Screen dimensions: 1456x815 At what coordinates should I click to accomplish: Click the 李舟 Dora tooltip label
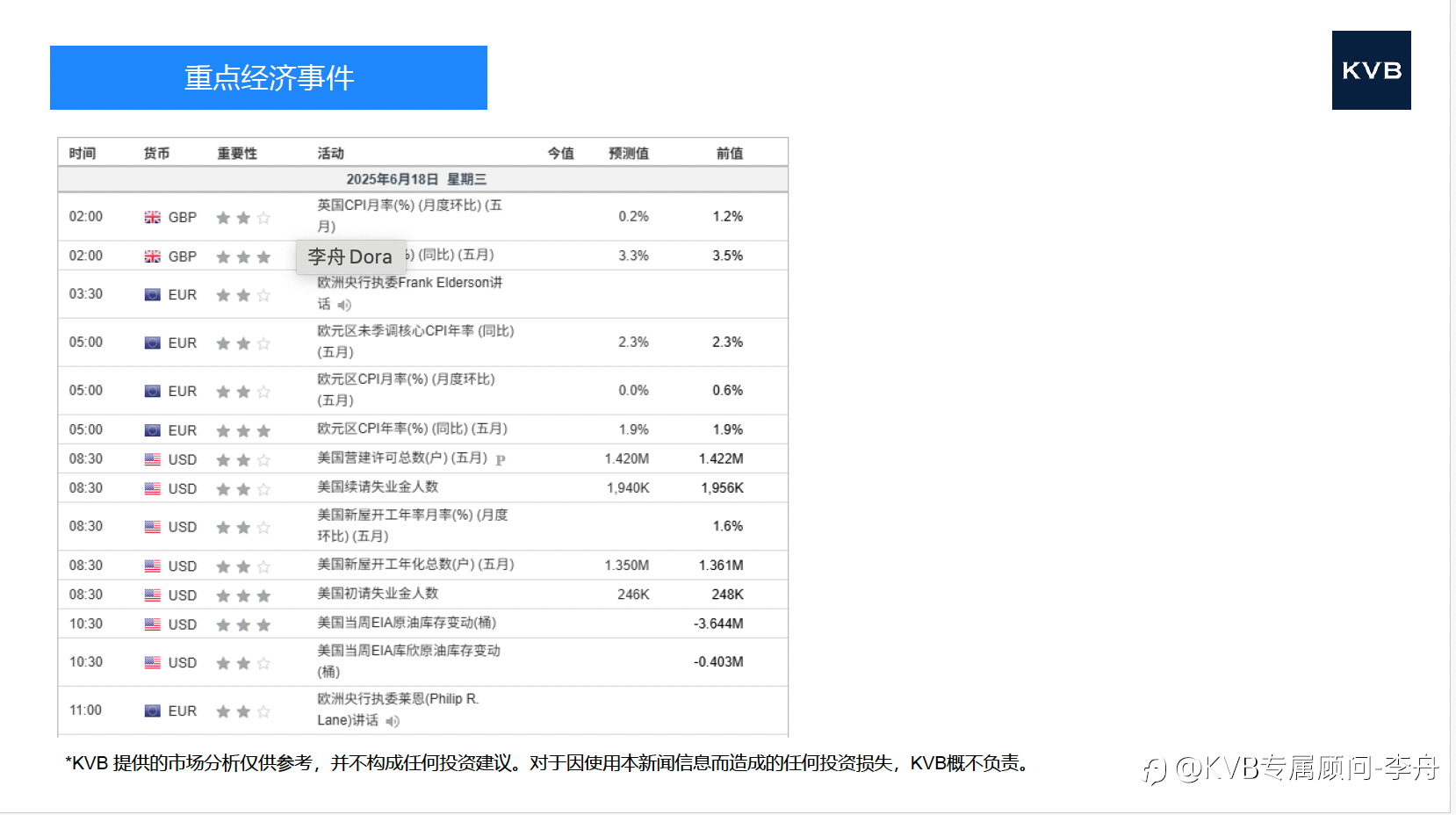(x=350, y=256)
